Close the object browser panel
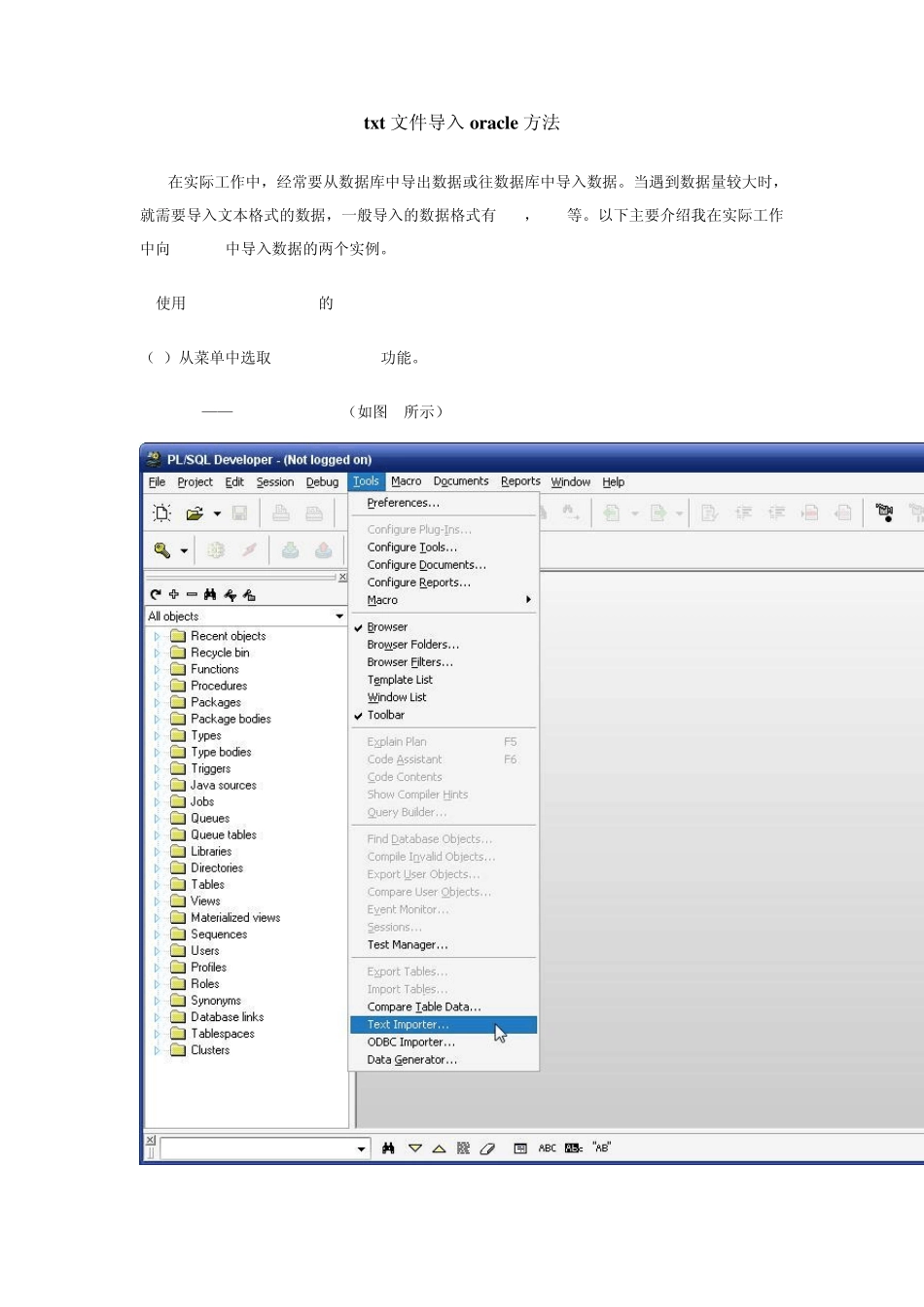Screen dimensions: 924x1307 (x=342, y=578)
